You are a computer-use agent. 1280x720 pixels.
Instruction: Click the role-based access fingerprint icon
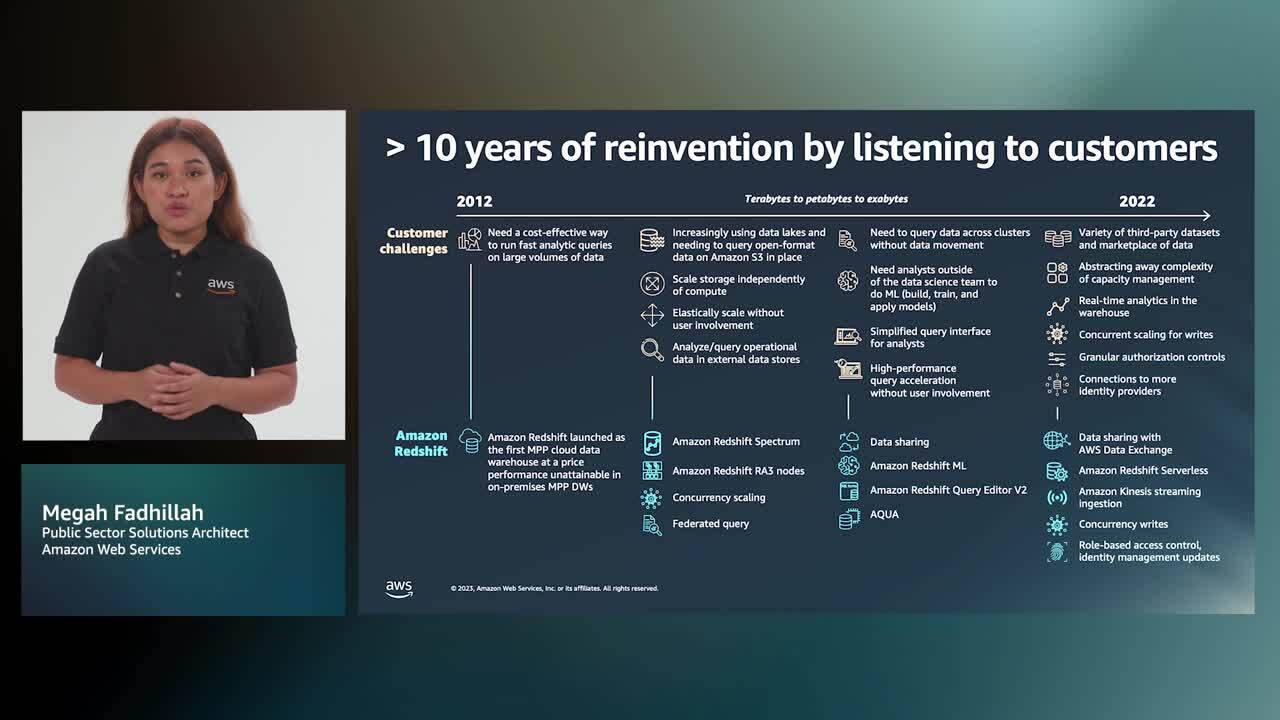coord(1057,552)
